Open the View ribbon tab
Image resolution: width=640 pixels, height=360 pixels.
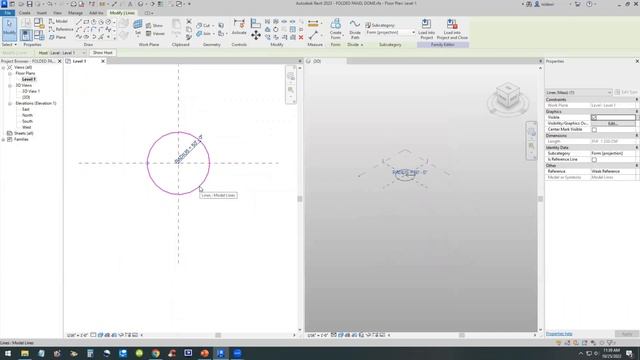tap(57, 13)
